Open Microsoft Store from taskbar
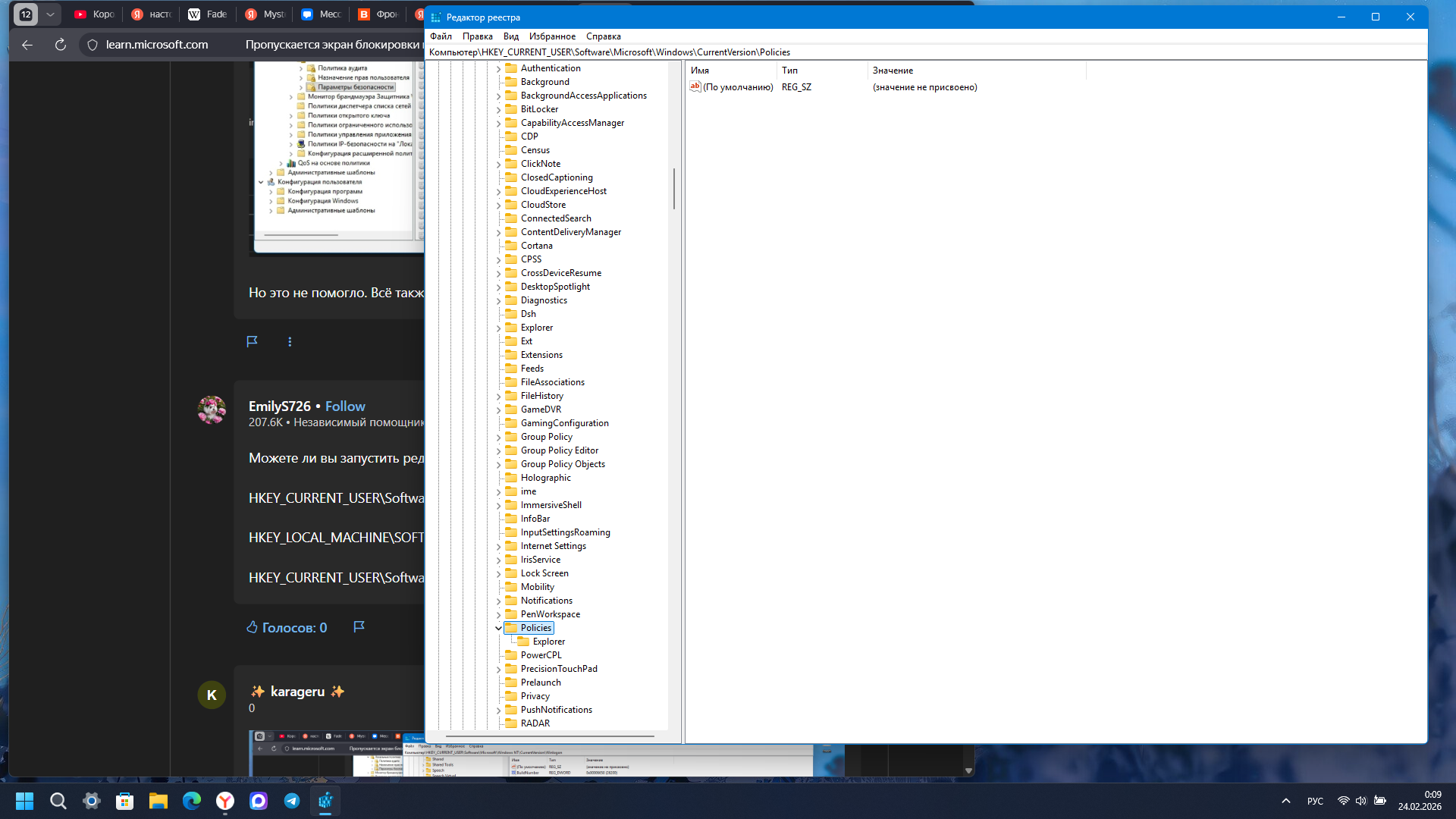1456x819 pixels. point(125,801)
